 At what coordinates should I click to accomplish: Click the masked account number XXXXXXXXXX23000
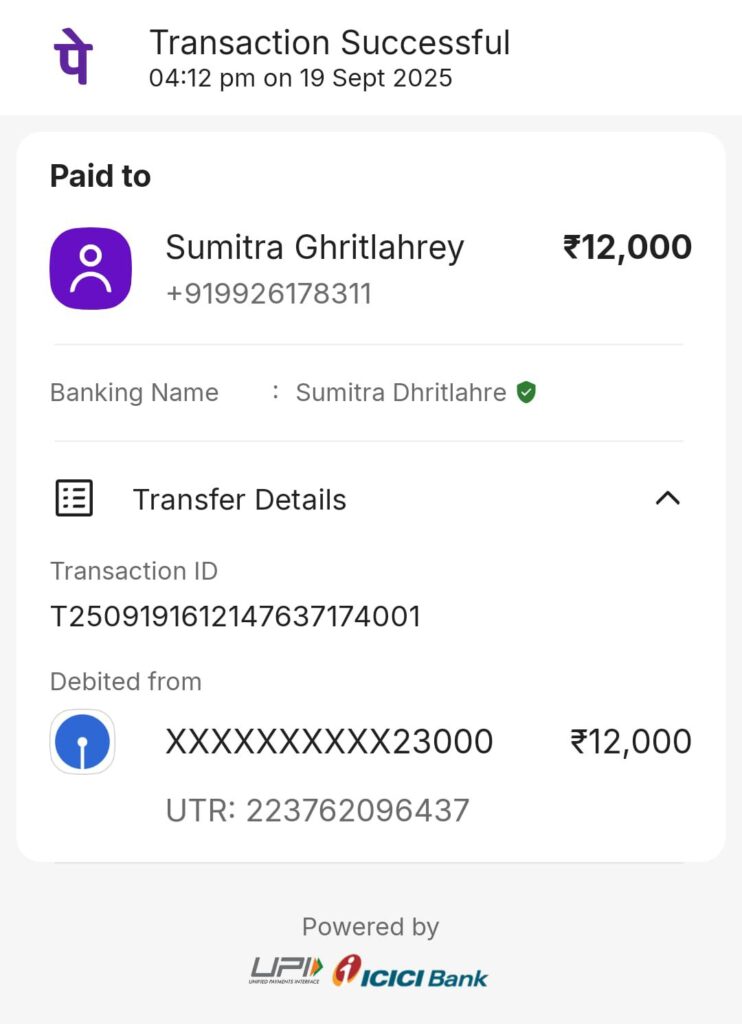329,742
